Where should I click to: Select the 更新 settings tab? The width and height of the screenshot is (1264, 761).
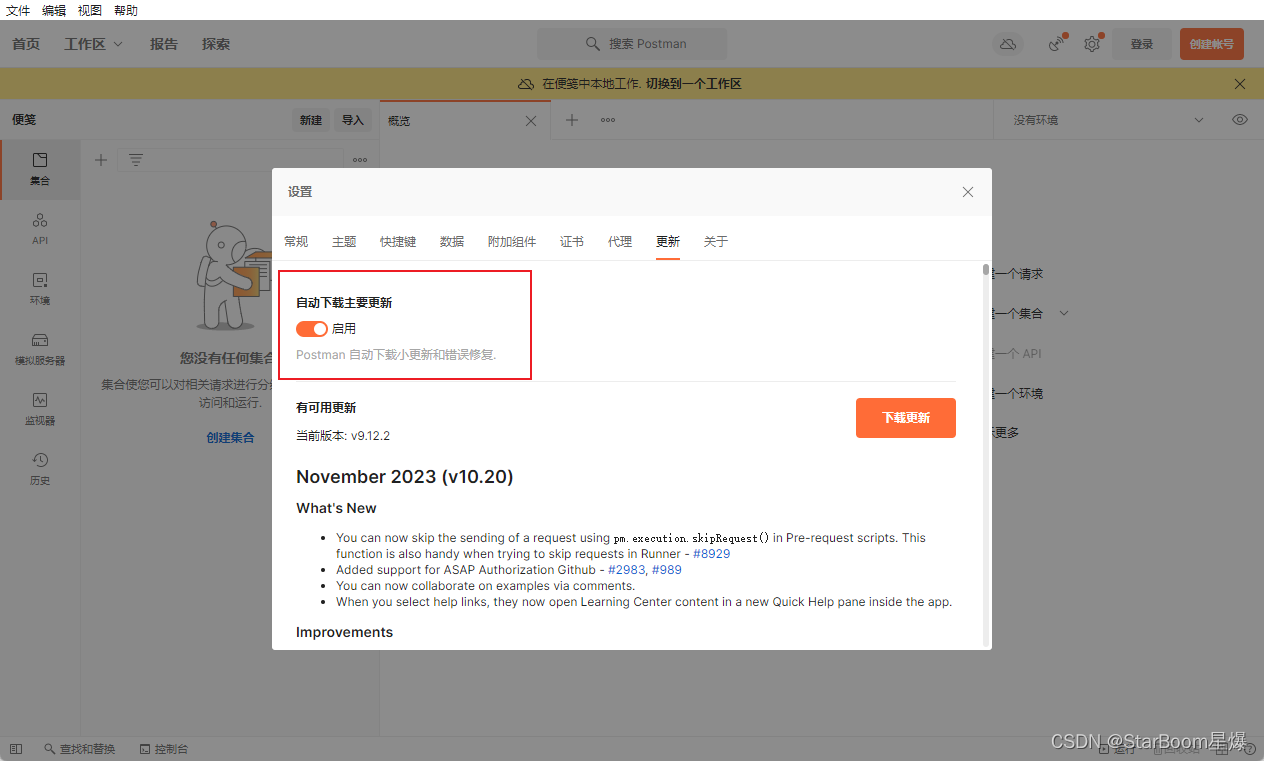click(x=668, y=242)
